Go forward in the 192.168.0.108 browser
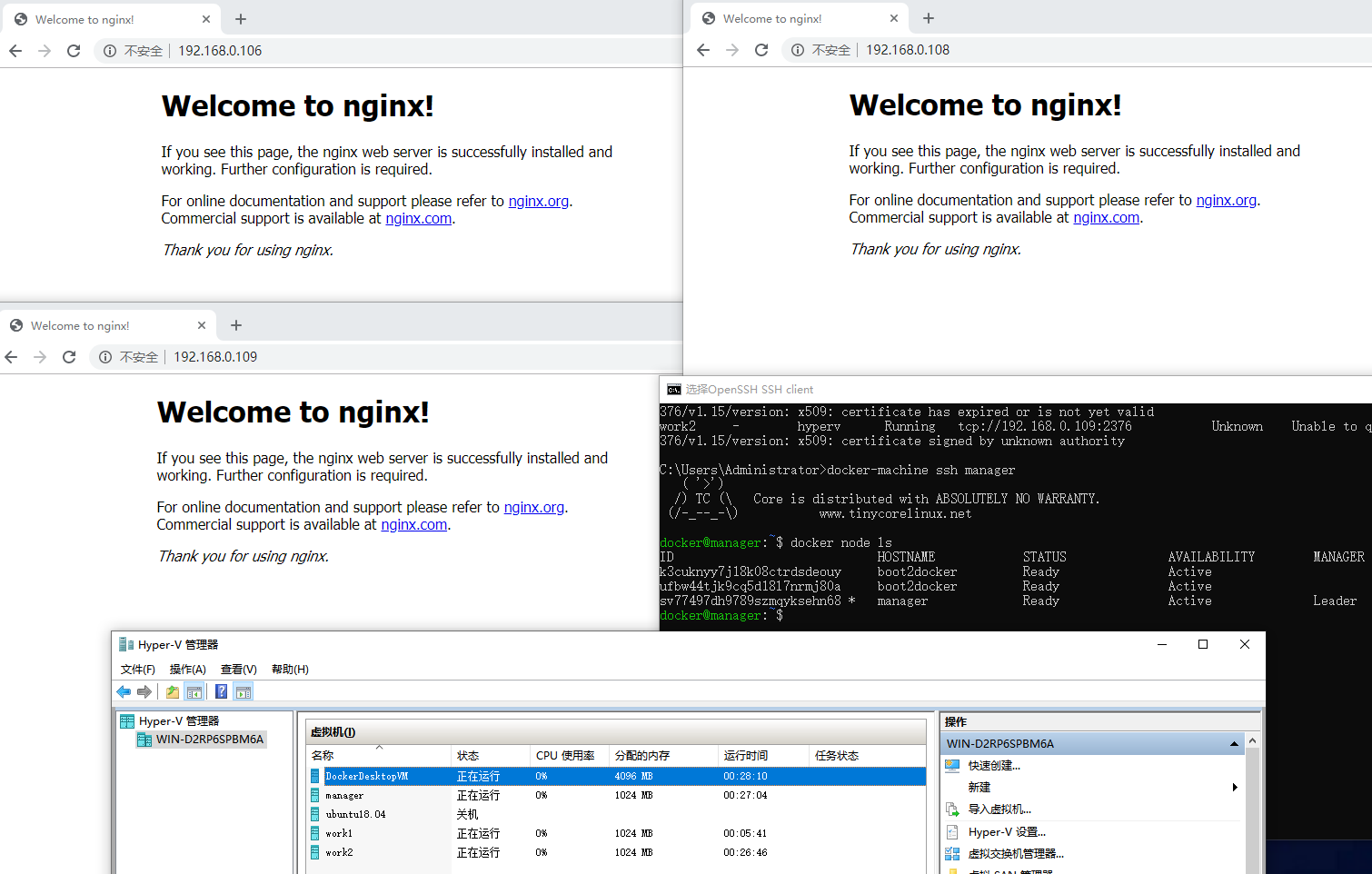The image size is (1372, 874). coord(732,50)
